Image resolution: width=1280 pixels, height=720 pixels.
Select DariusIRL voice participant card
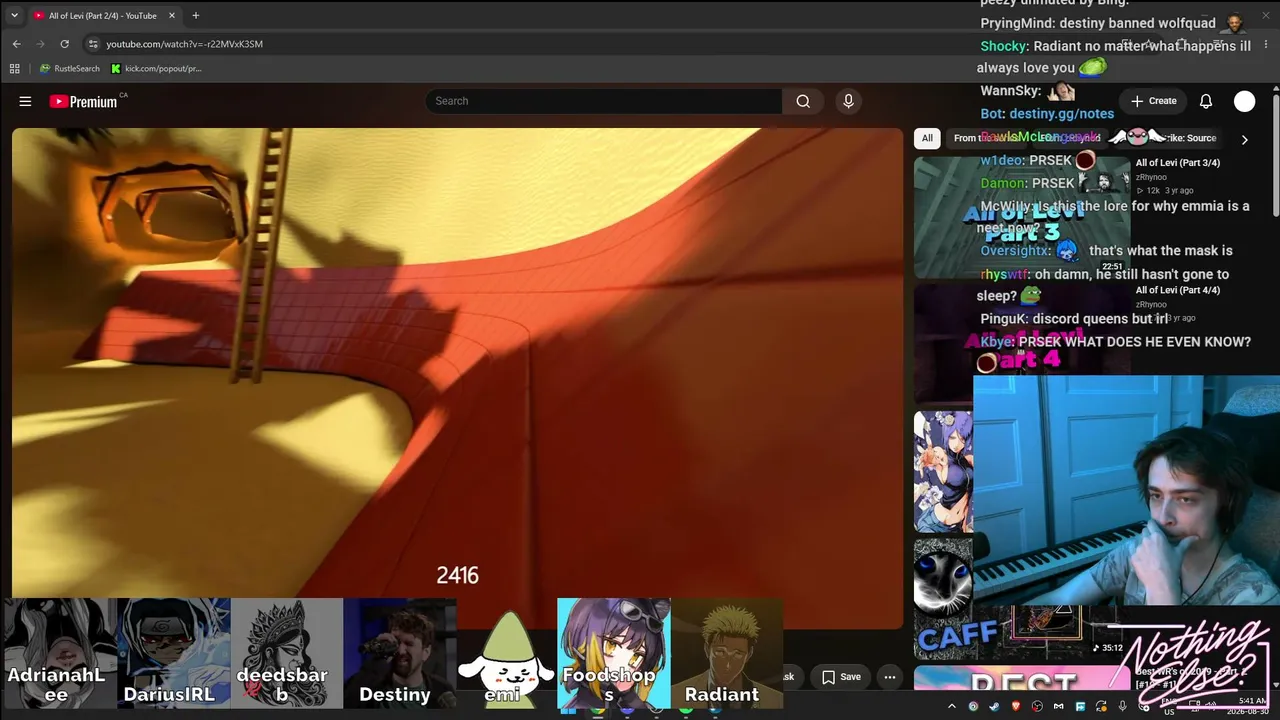174,653
